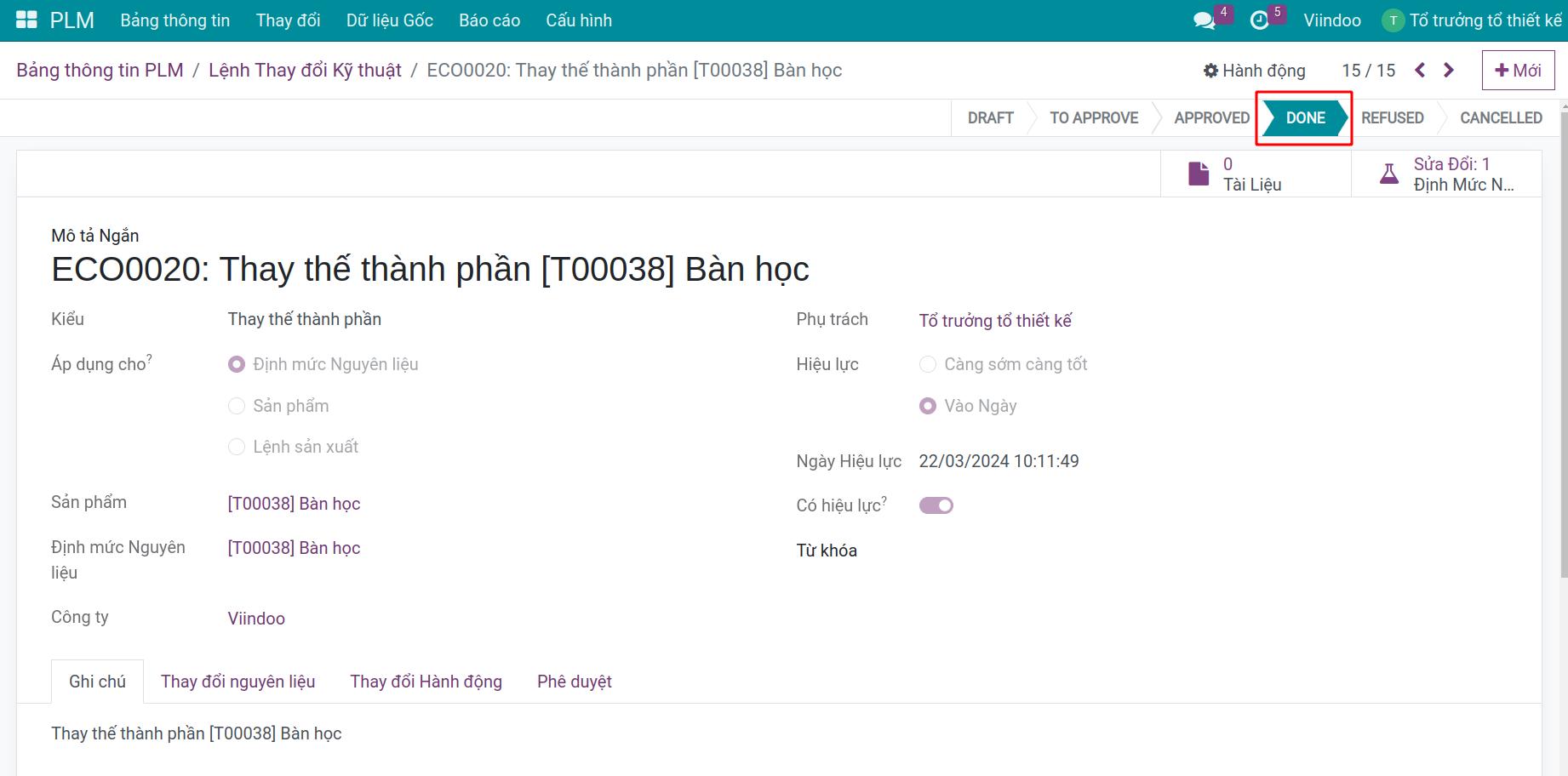The width and height of the screenshot is (1568, 776).
Task: Toggle the Có hiệu lực switch
Action: coord(936,505)
